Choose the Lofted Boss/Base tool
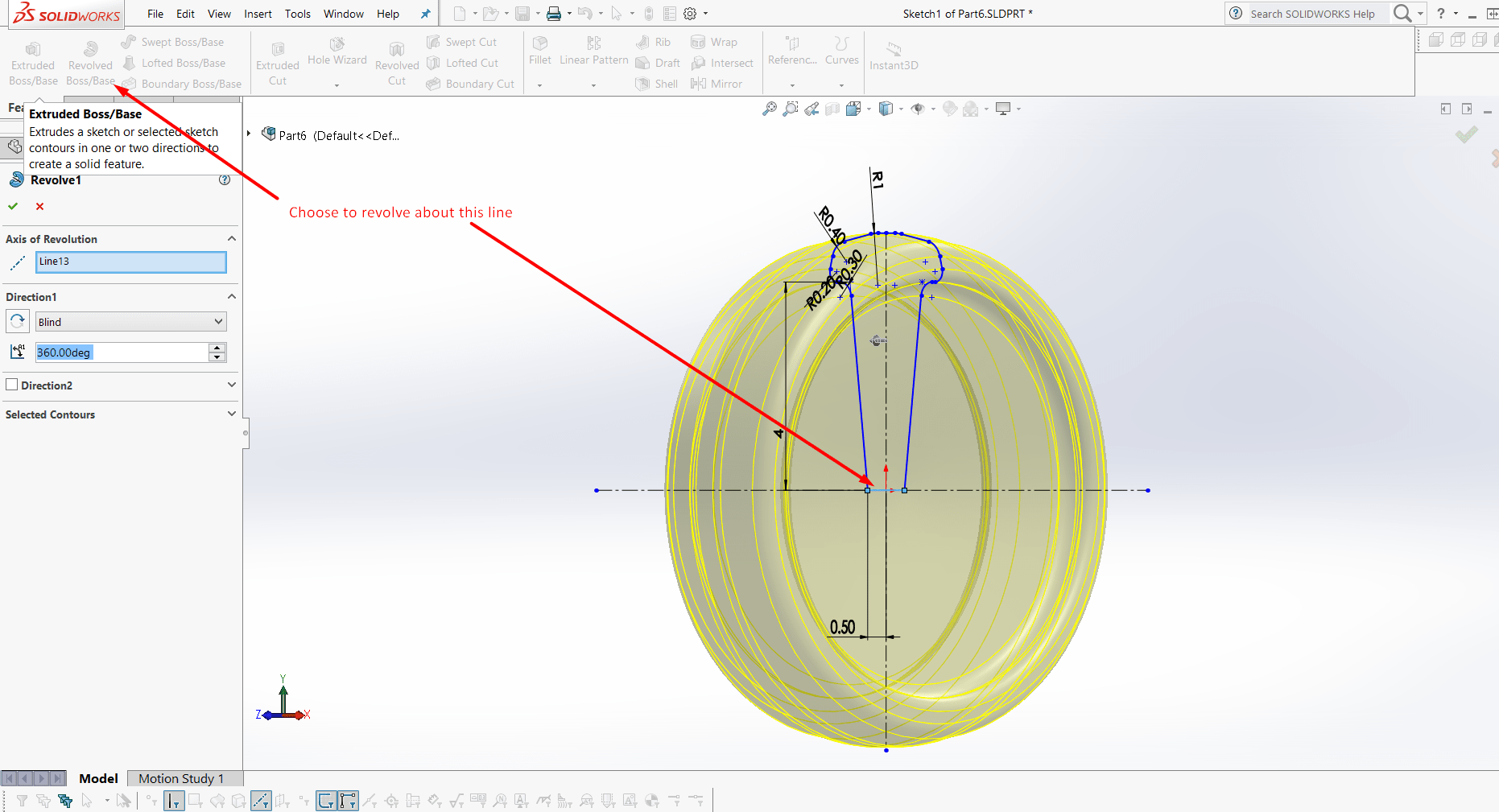The width and height of the screenshot is (1499, 812). (x=174, y=63)
